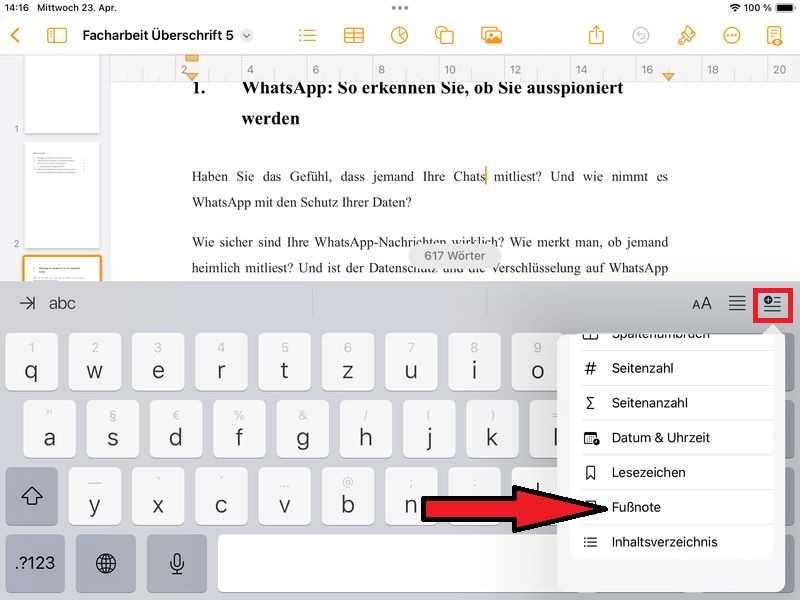Tap the insert element menu button
The height and width of the screenshot is (600, 800).
click(x=772, y=304)
